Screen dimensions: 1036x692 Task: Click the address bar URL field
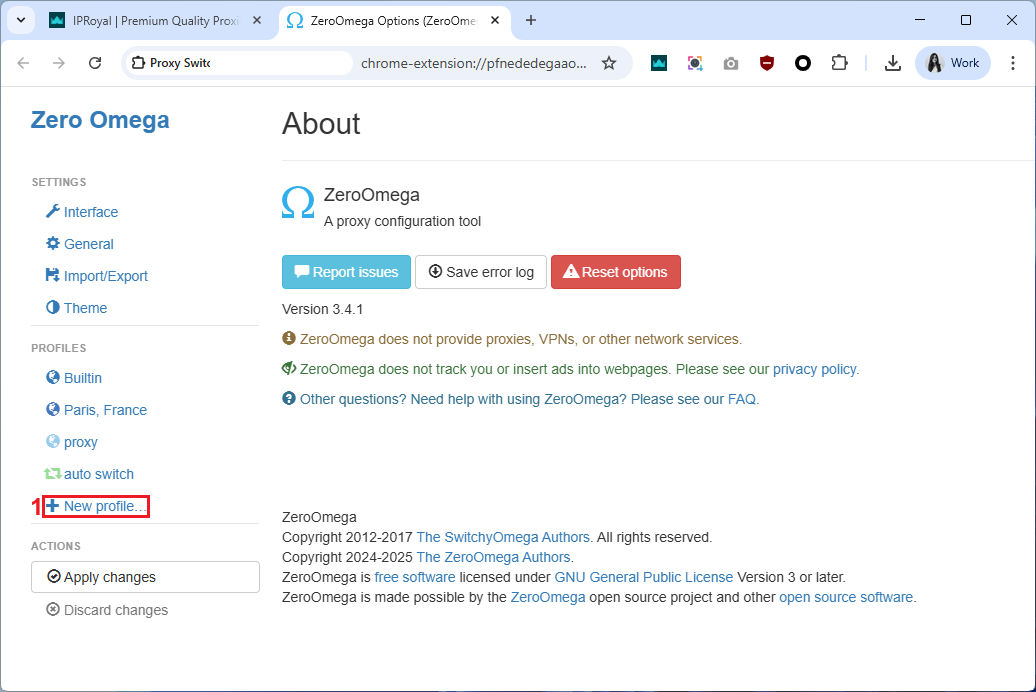[470, 63]
